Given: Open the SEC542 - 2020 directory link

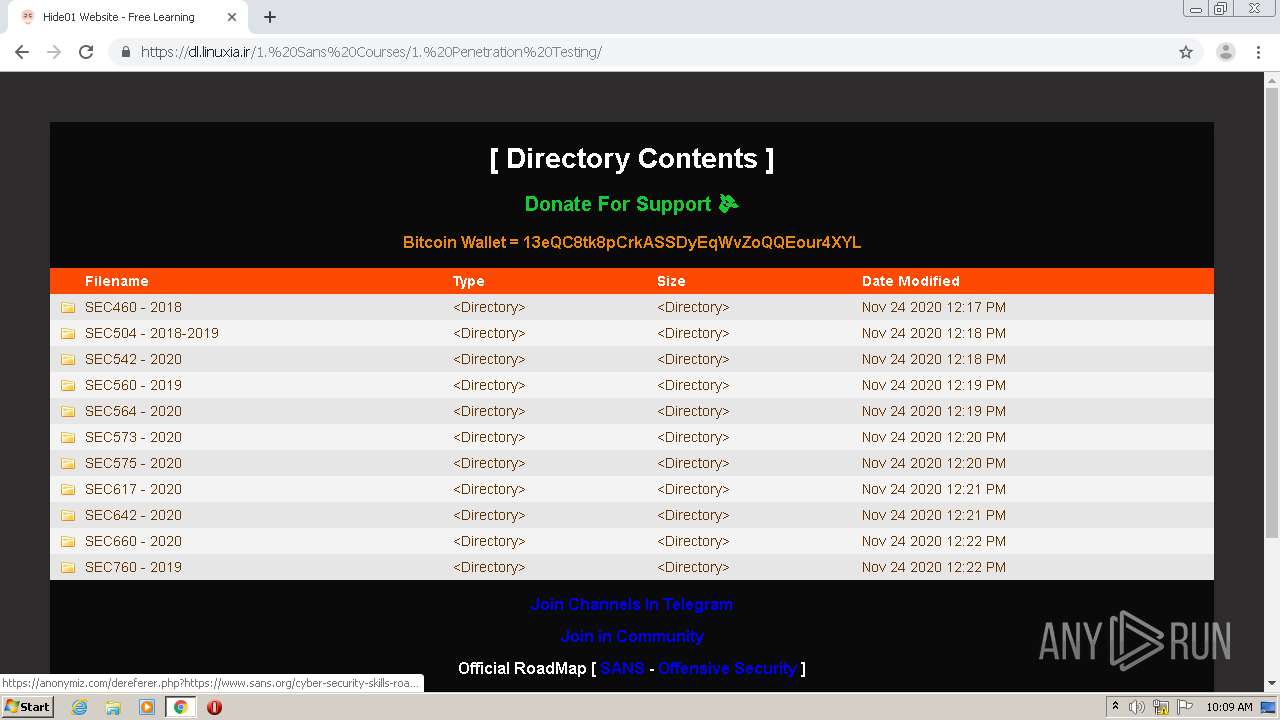Looking at the screenshot, I should [x=133, y=359].
